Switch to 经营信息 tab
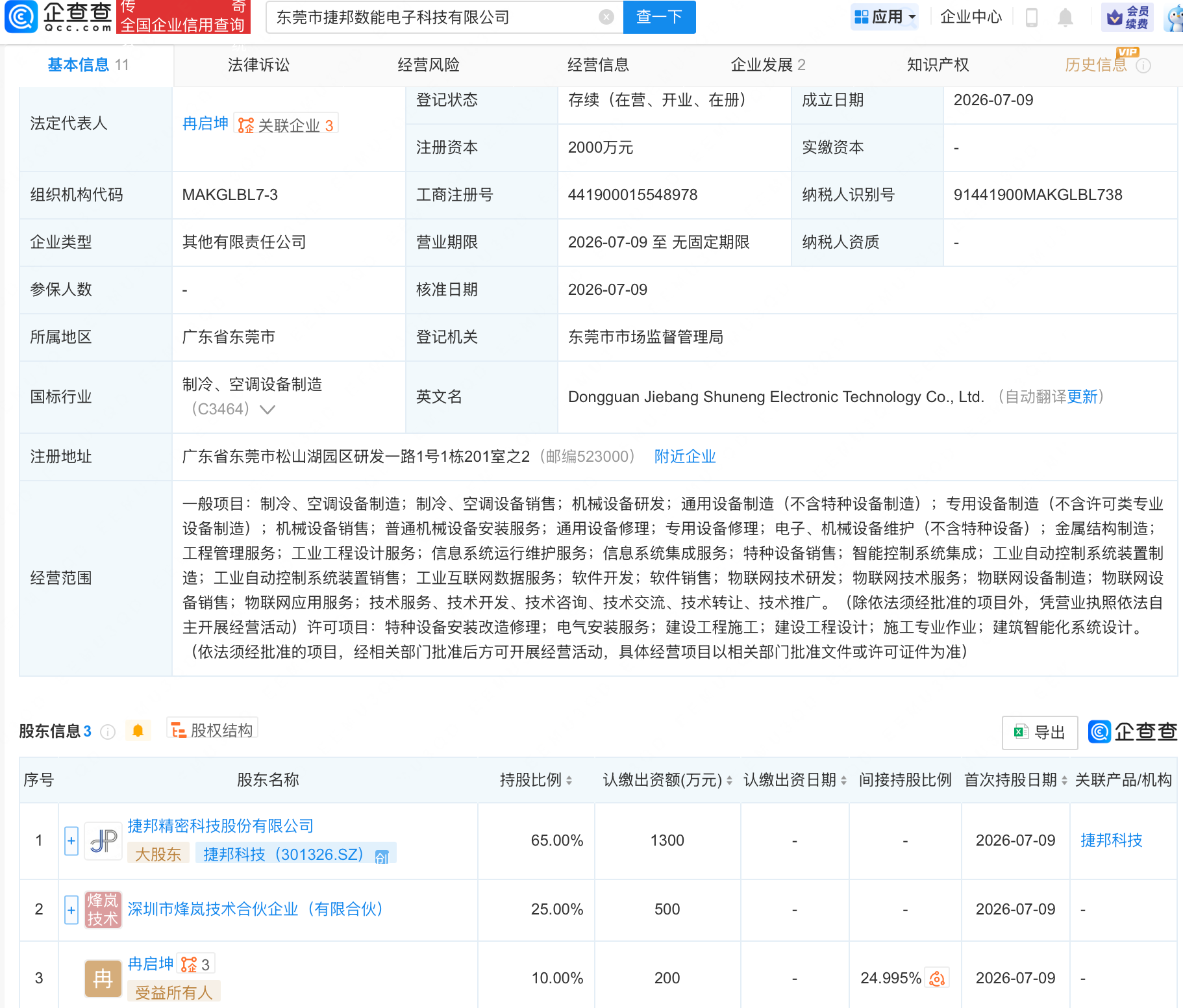 click(598, 65)
